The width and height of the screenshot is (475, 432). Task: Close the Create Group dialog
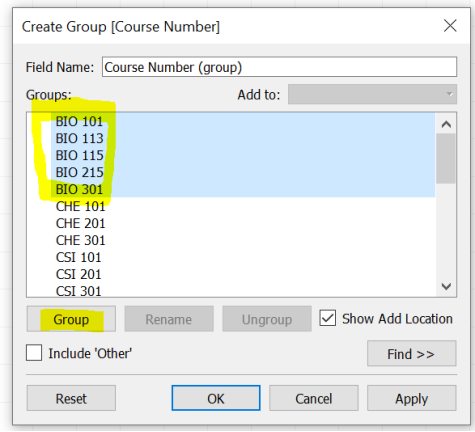click(x=450, y=26)
